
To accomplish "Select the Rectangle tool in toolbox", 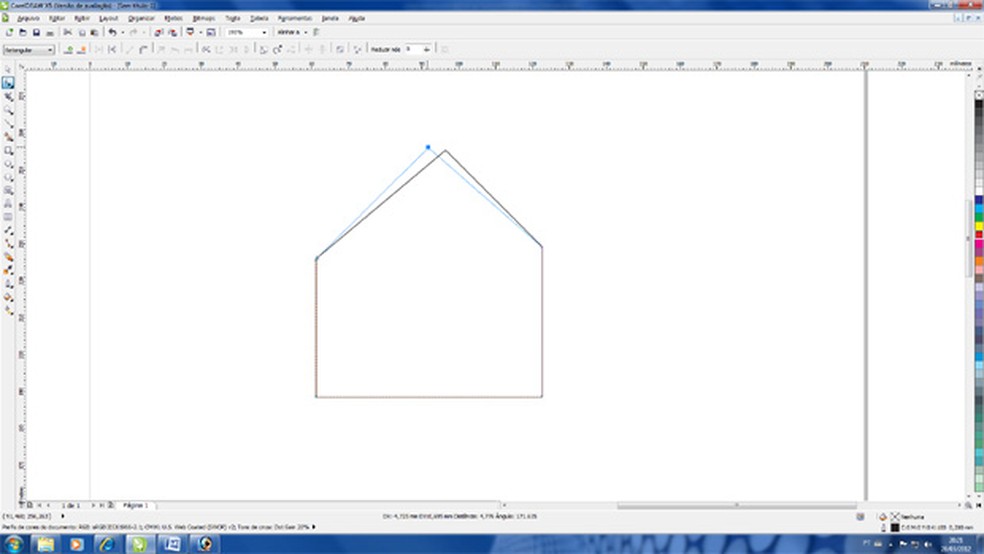I will 8,151.
